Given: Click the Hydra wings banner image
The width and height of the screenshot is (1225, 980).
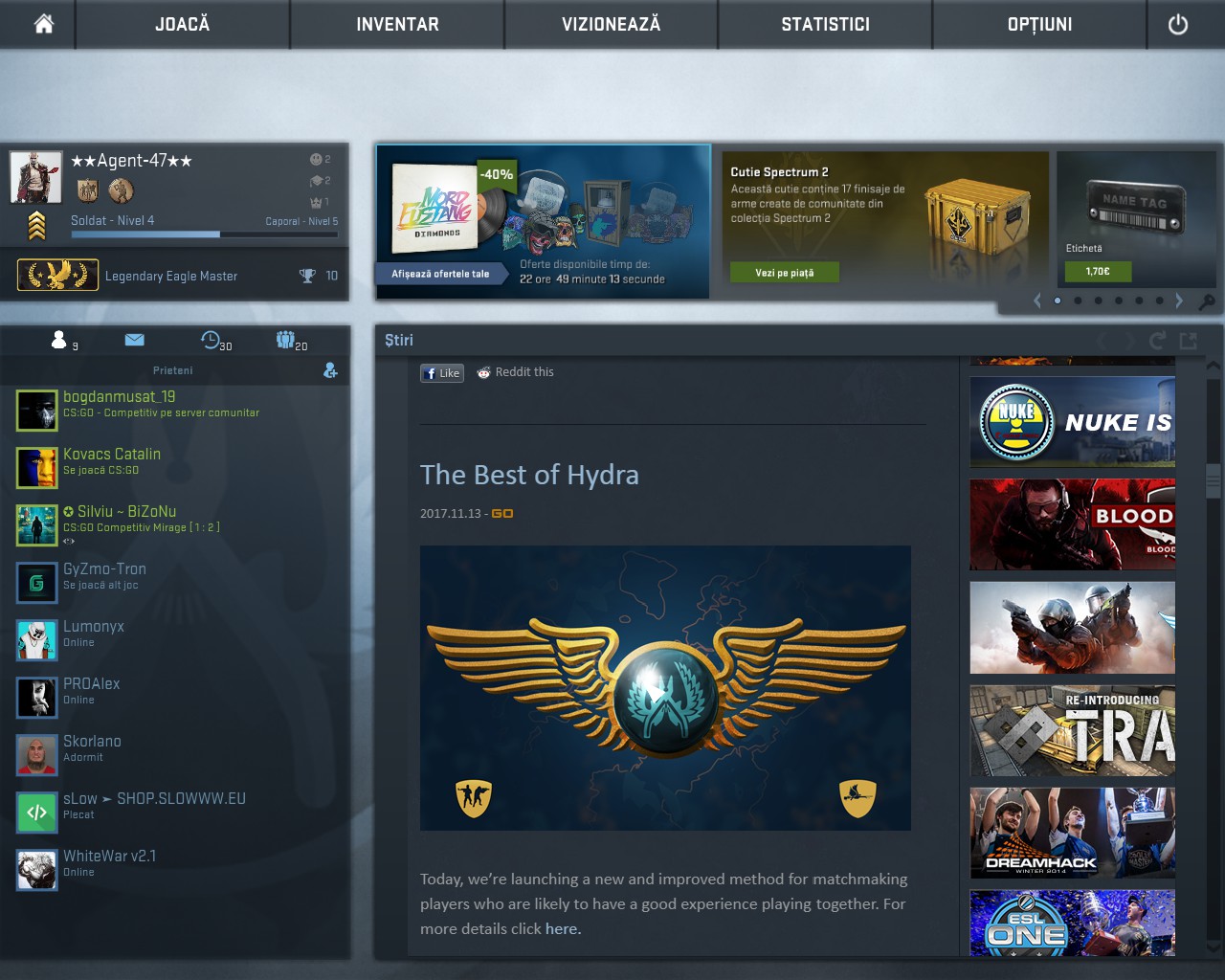Looking at the screenshot, I should click(665, 688).
